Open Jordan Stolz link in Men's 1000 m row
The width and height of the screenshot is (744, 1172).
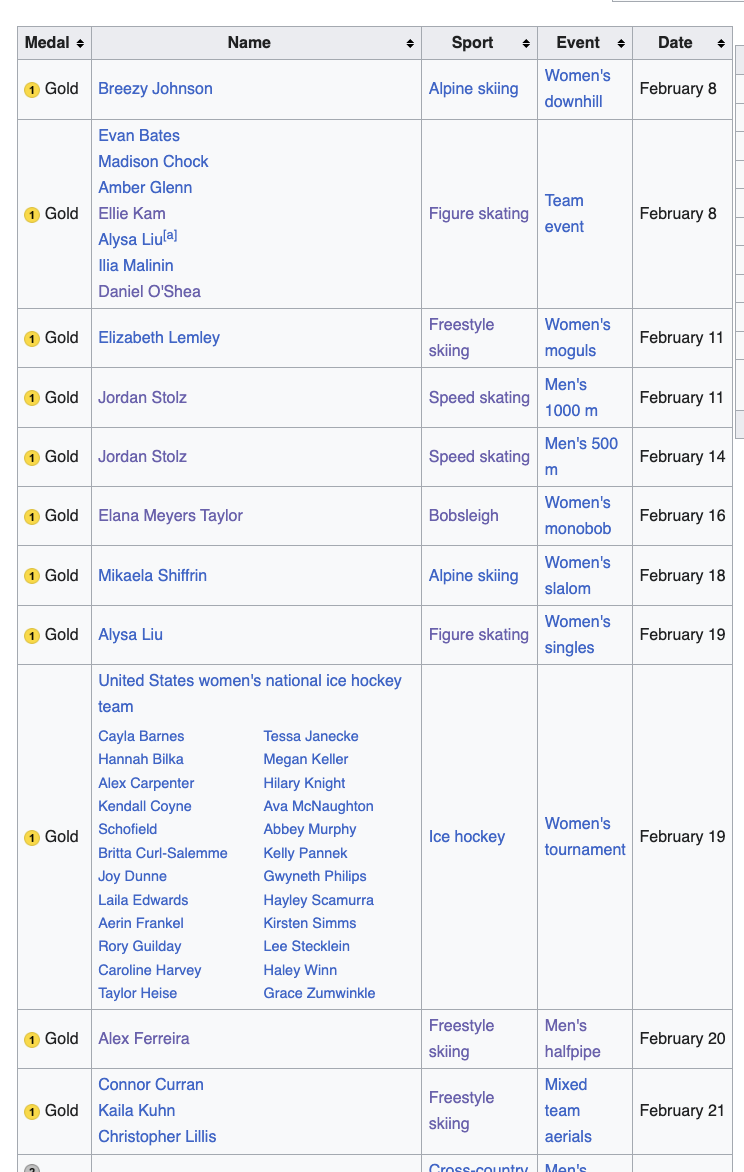click(142, 398)
